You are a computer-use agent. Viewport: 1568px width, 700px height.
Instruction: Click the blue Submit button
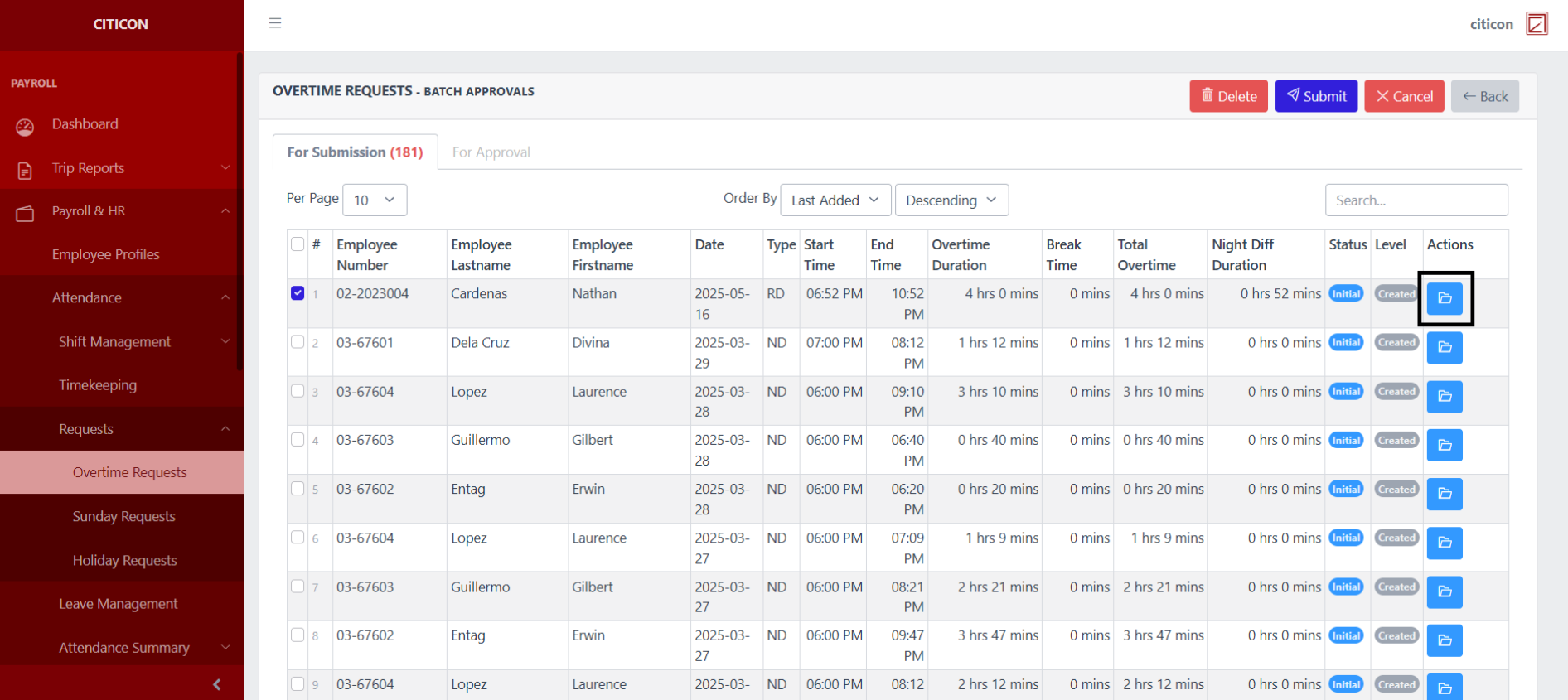pyautogui.click(x=1315, y=96)
